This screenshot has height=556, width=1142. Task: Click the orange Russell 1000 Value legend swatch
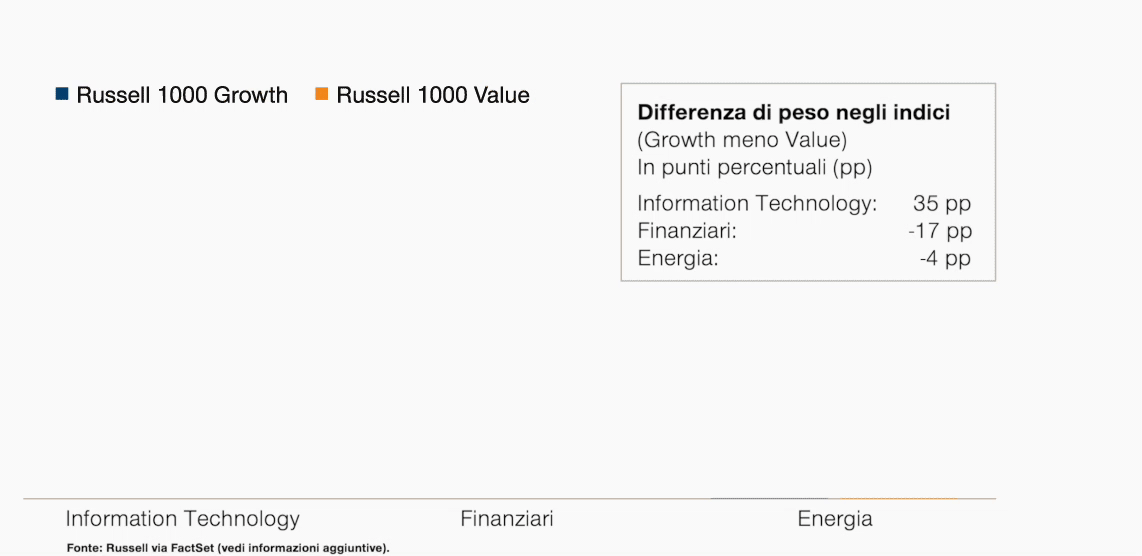[x=321, y=94]
